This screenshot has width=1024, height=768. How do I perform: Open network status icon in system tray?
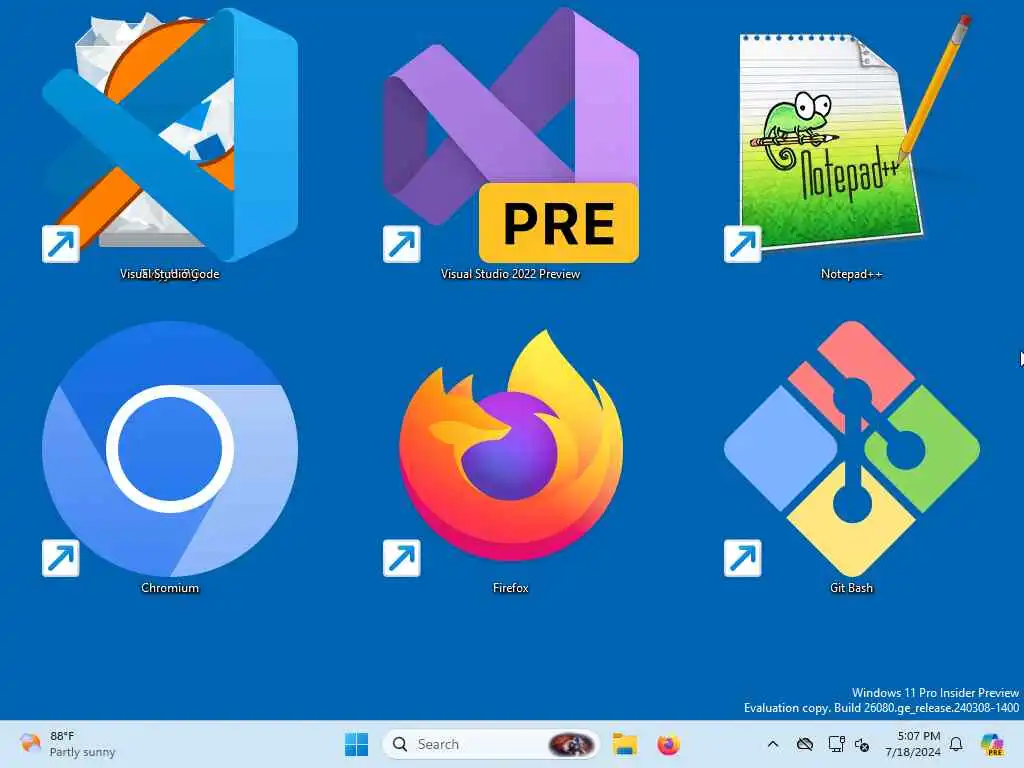coord(836,744)
